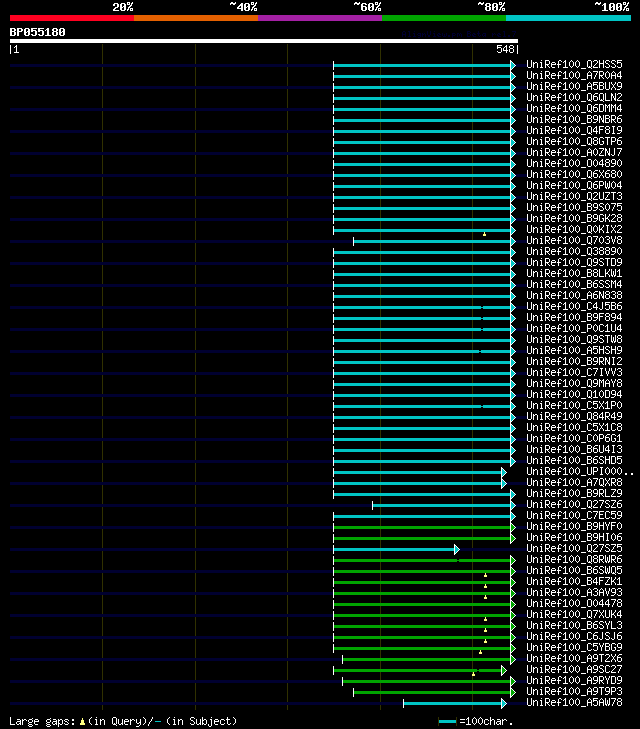The image size is (640, 729).
Task: Select the UniRef100_B8LKW1 label
Action: click(x=574, y=273)
